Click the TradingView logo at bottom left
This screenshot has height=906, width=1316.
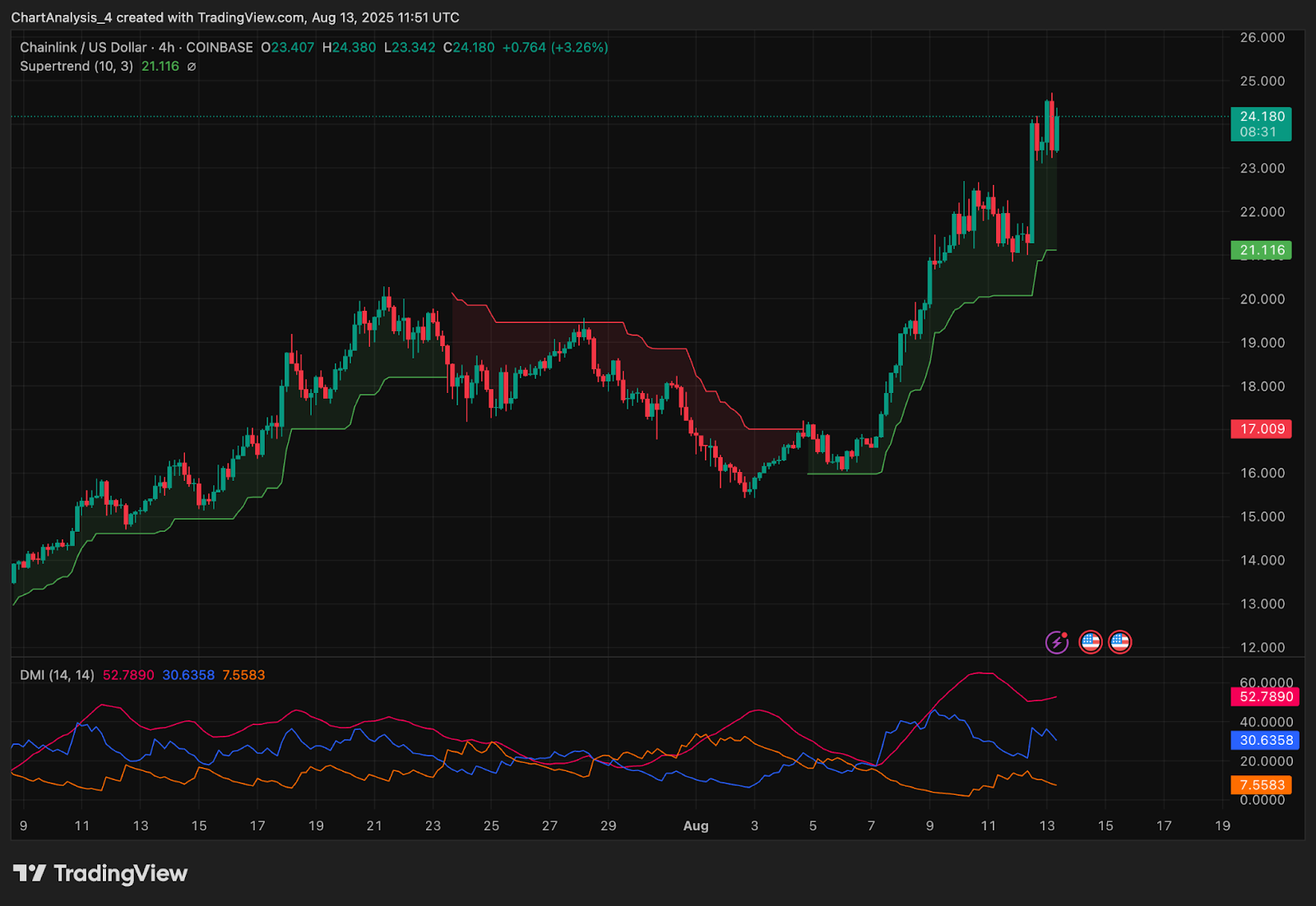[100, 873]
